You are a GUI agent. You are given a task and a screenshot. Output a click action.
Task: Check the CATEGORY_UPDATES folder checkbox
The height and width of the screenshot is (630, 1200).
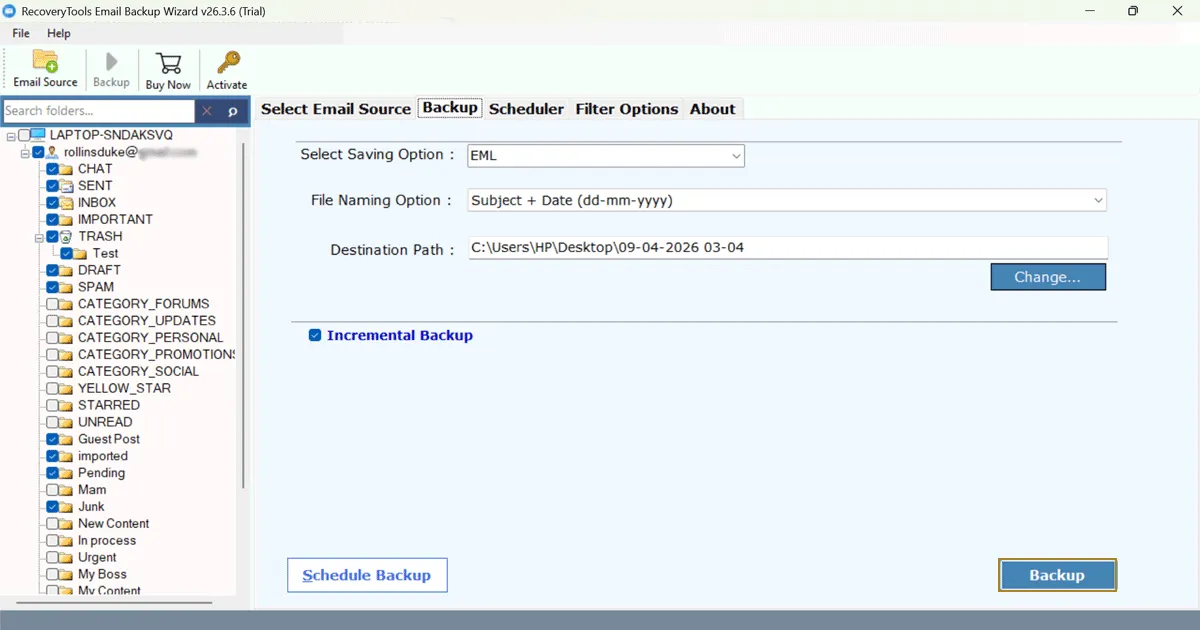pyautogui.click(x=52, y=321)
